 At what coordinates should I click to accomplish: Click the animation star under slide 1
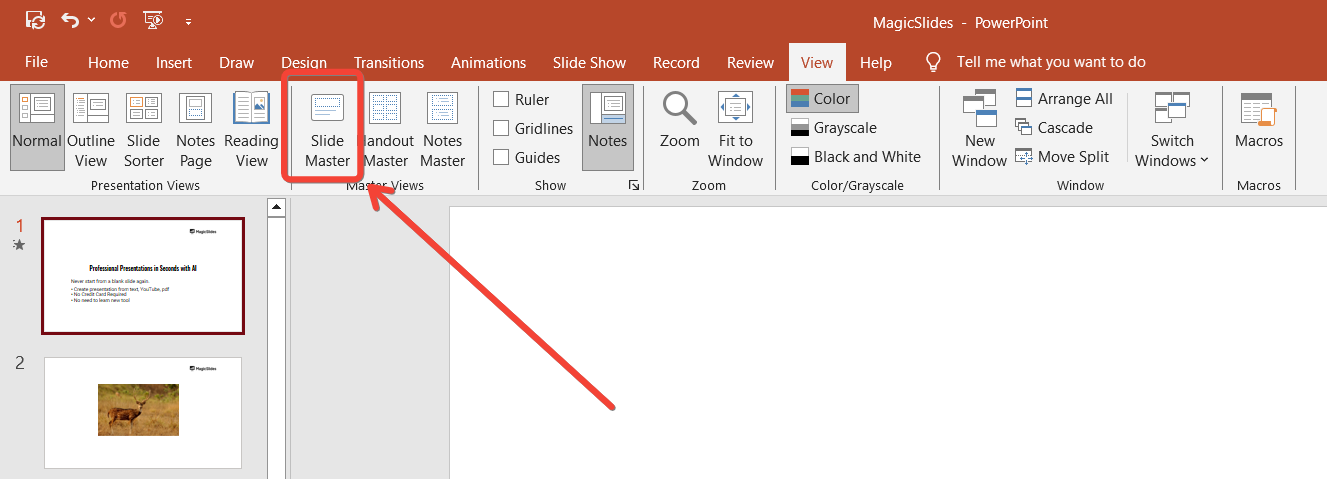click(x=19, y=244)
